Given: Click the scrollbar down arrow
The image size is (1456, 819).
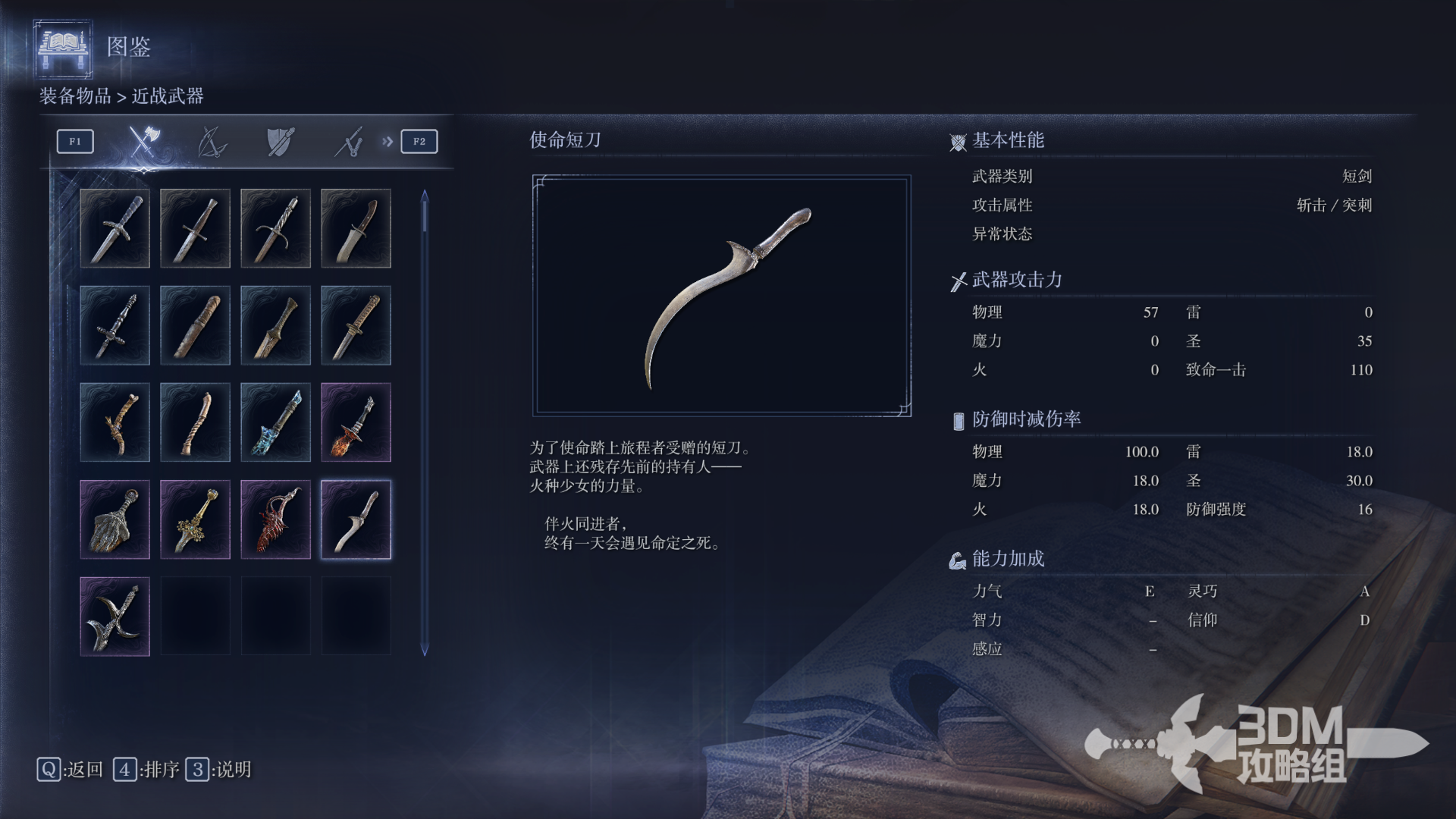Looking at the screenshot, I should [x=425, y=650].
